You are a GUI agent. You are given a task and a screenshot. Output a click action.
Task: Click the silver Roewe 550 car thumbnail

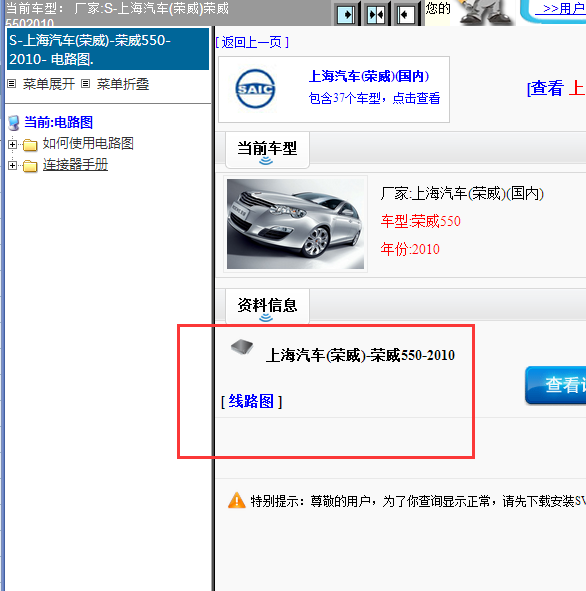[x=295, y=224]
